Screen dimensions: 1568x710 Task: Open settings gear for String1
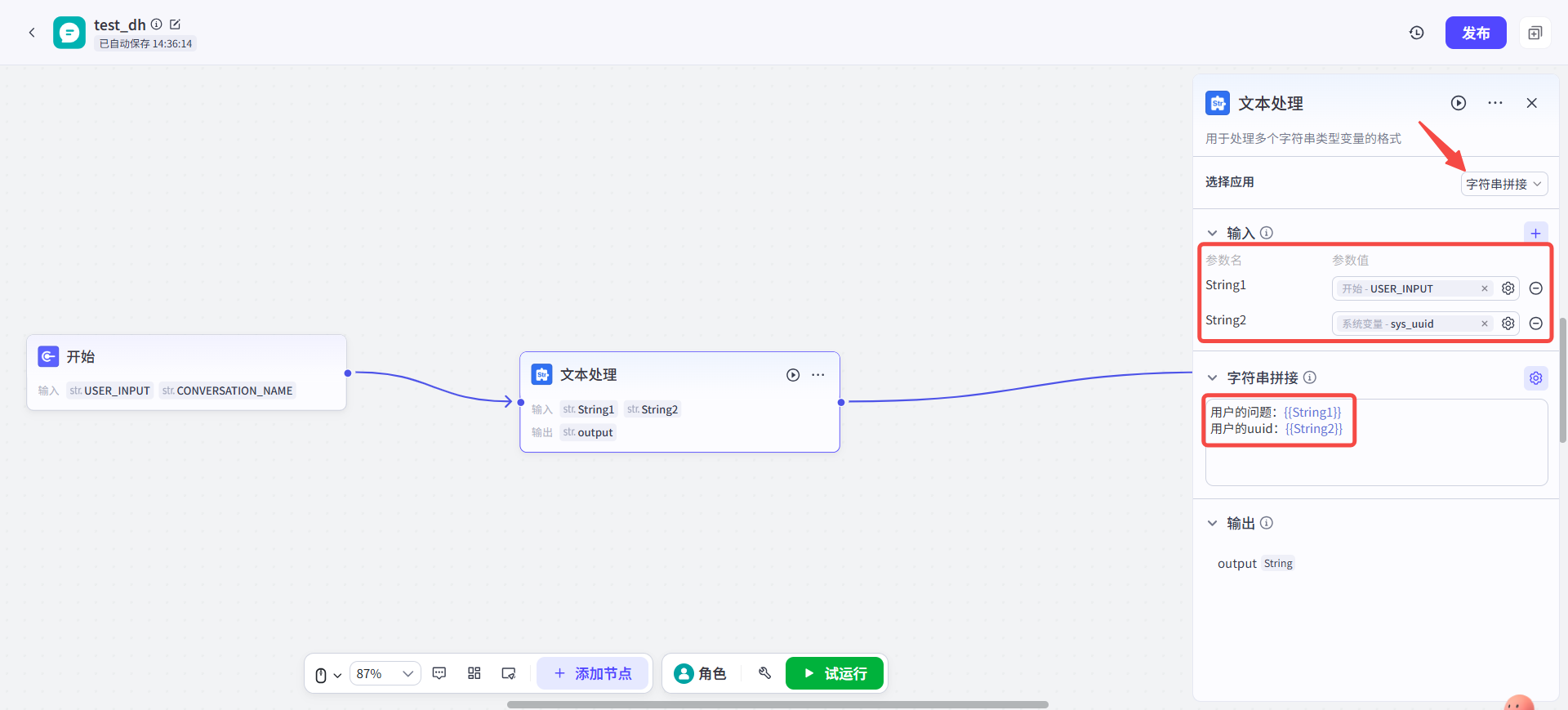(x=1508, y=288)
